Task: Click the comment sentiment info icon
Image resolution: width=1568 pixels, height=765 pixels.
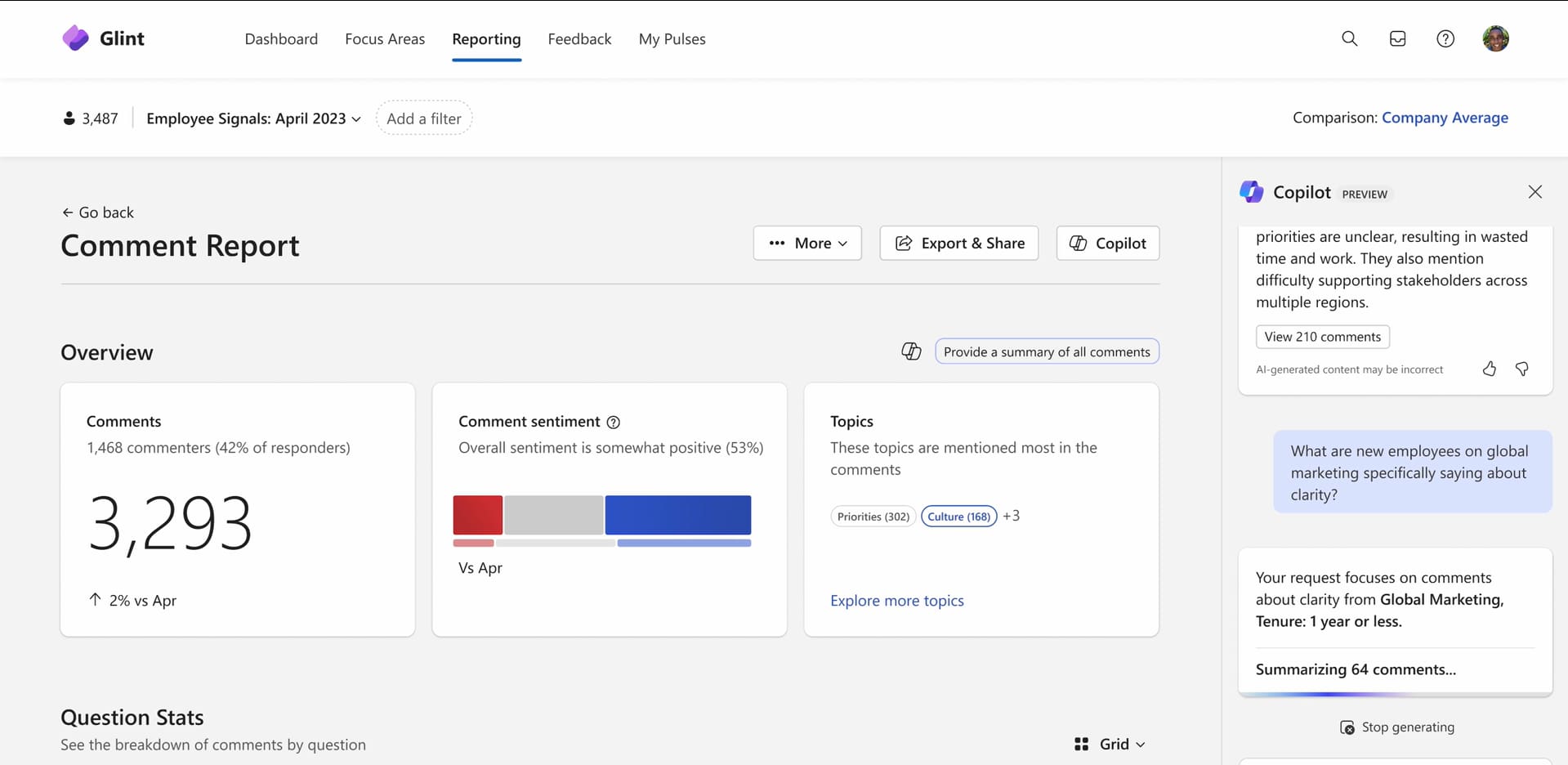Action: (613, 423)
